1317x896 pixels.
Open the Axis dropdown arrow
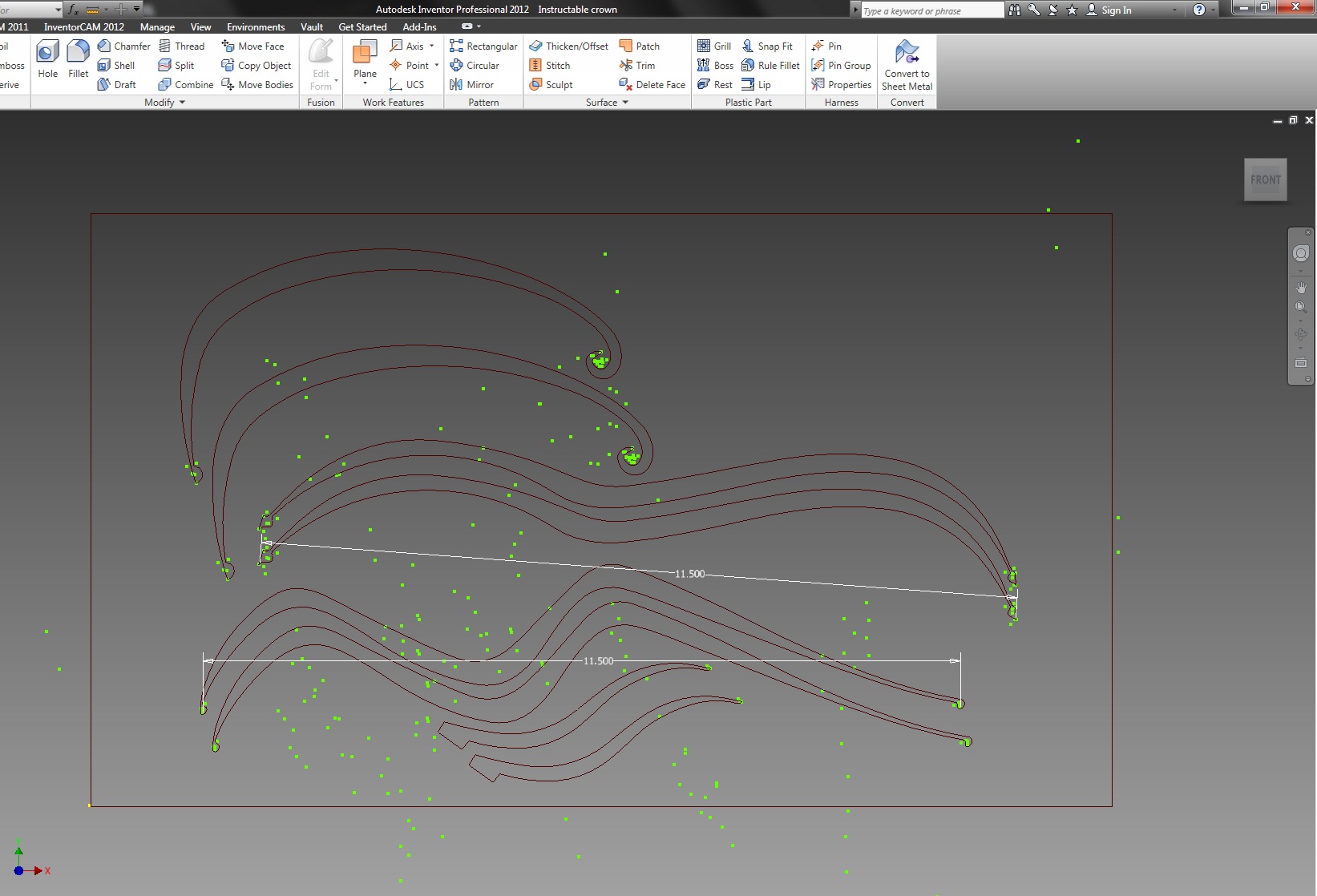pyautogui.click(x=432, y=46)
